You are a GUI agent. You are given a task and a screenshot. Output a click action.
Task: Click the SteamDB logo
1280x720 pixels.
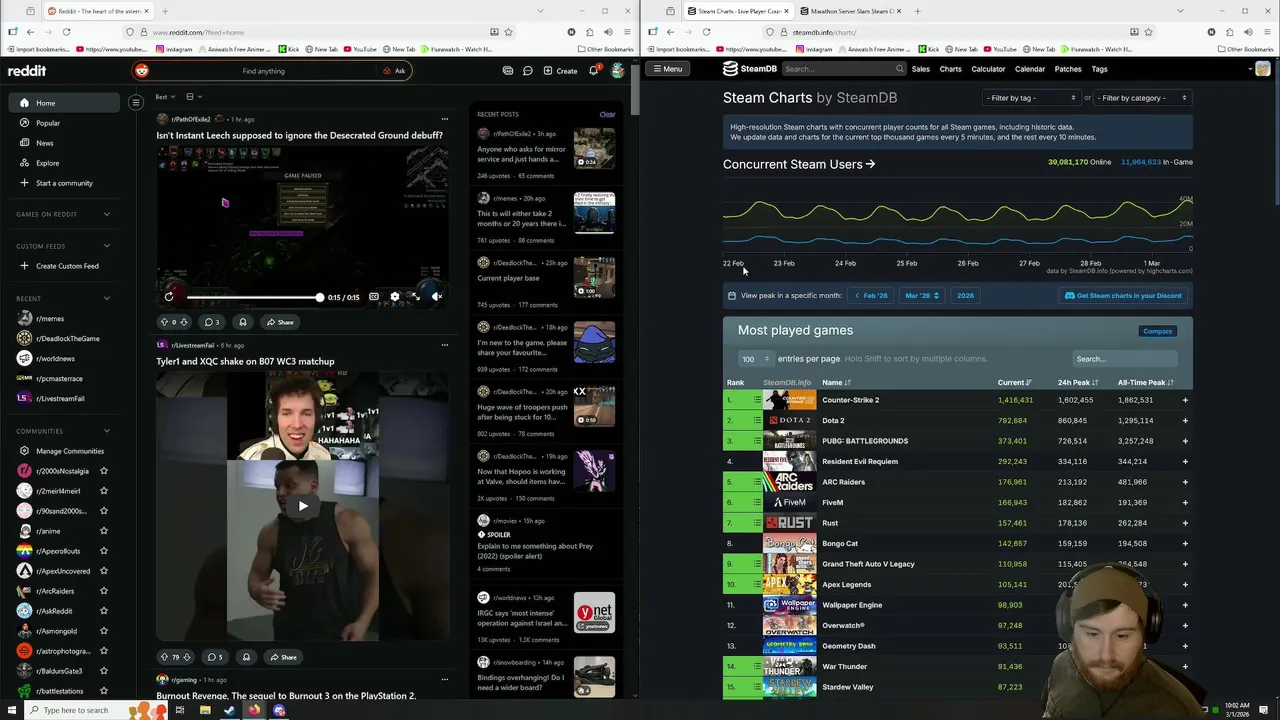pyautogui.click(x=750, y=69)
